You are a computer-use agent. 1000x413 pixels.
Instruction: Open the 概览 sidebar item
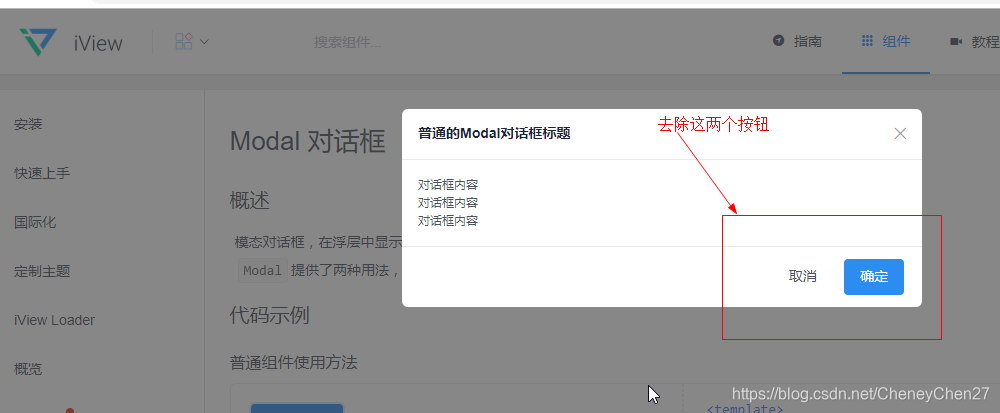click(x=28, y=369)
